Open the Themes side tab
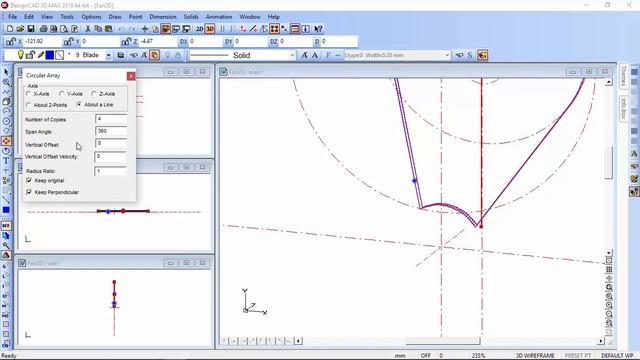The width and height of the screenshot is (640, 360). 623,76
